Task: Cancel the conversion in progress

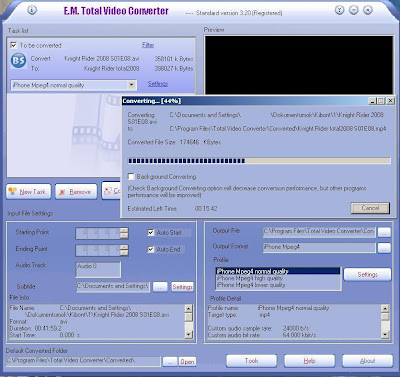Action: 370,208
